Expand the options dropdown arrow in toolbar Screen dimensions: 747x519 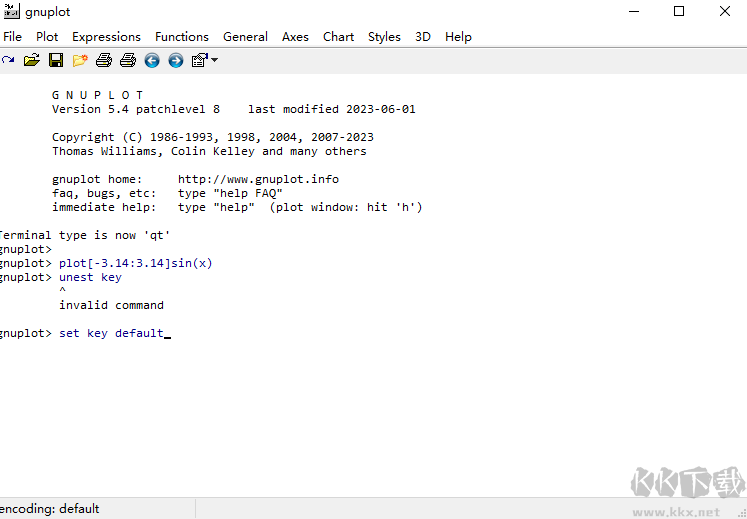coord(214,60)
